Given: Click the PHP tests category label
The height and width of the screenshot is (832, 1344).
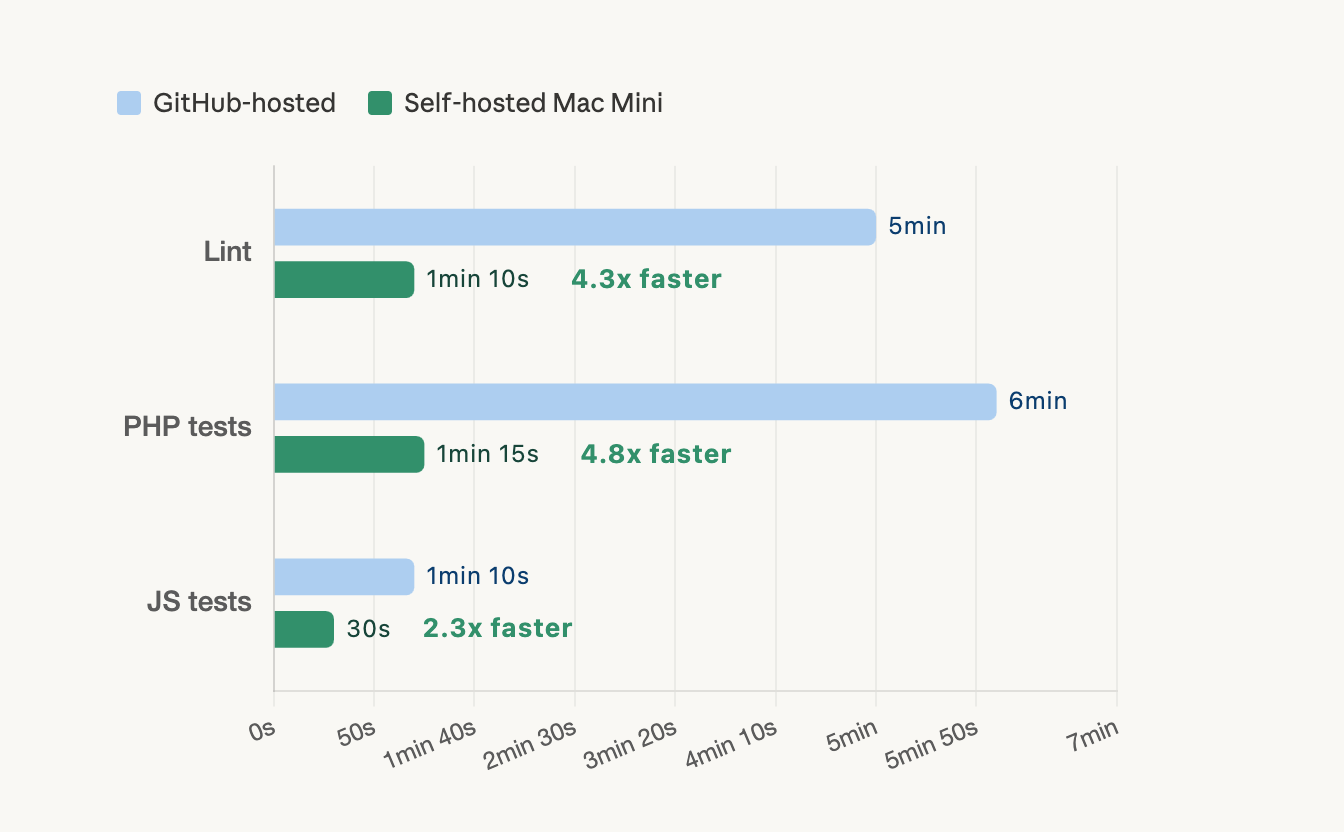Looking at the screenshot, I should point(187,427).
